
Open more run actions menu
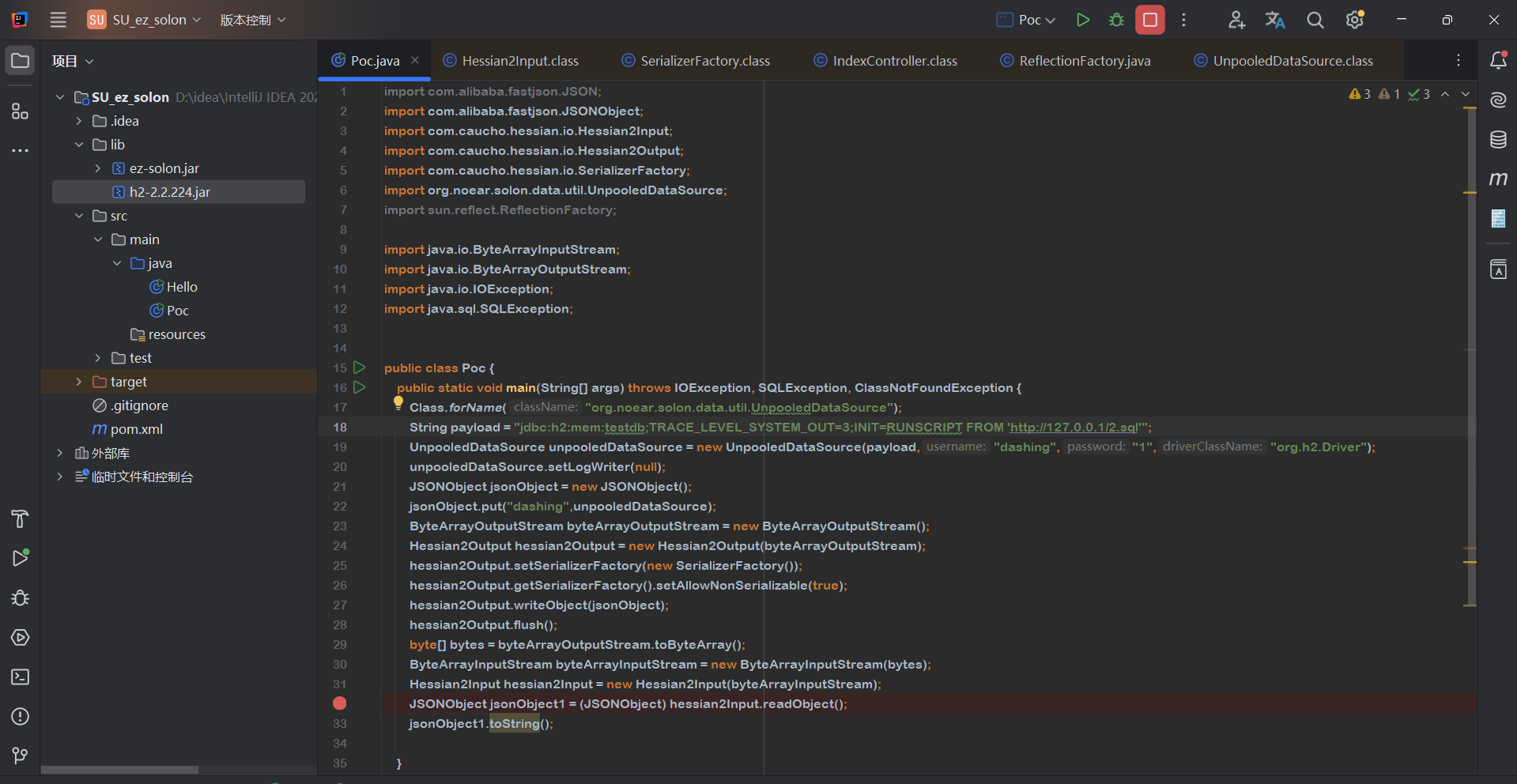[x=1183, y=20]
